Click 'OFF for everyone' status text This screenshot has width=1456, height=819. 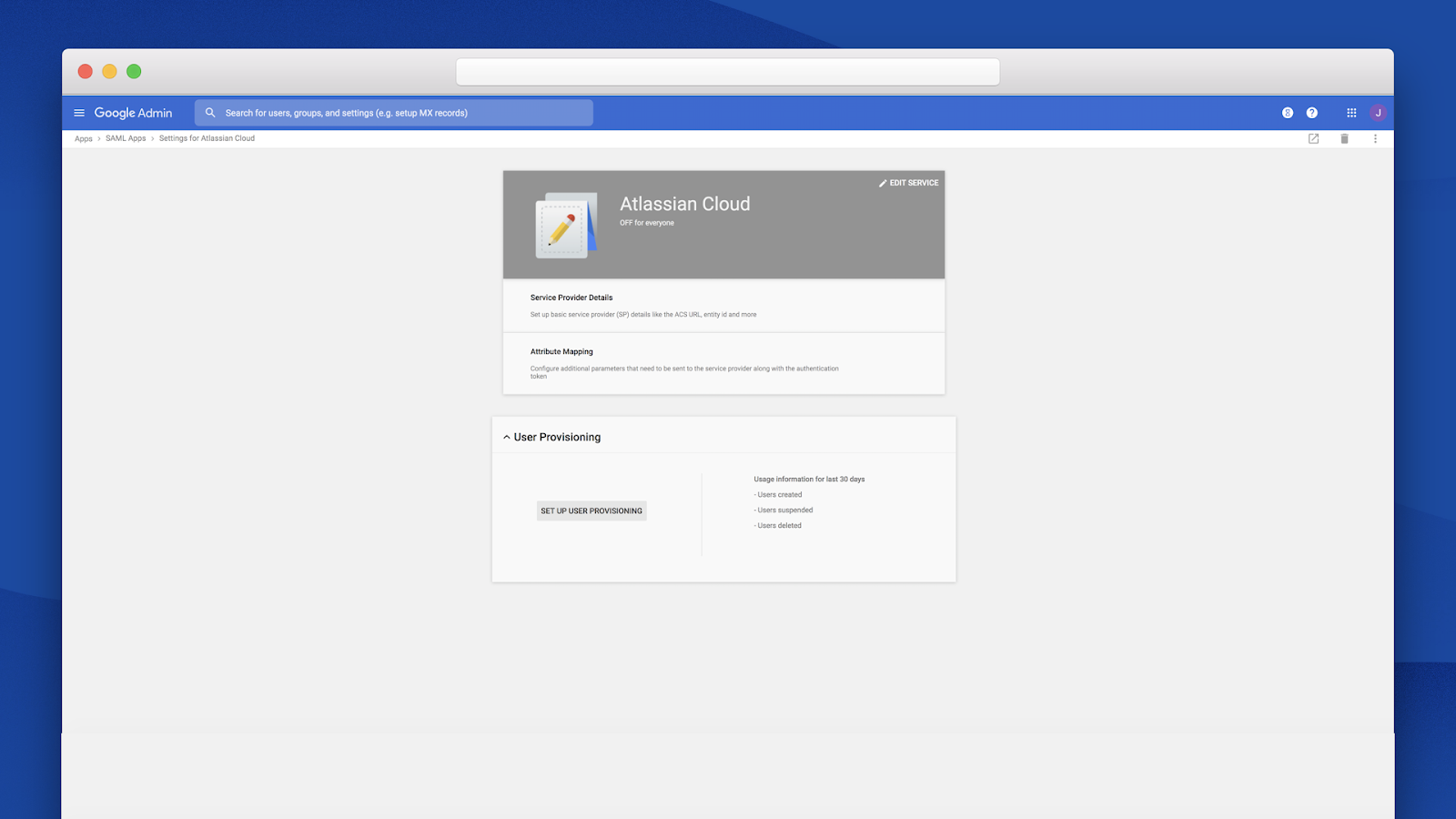647,223
